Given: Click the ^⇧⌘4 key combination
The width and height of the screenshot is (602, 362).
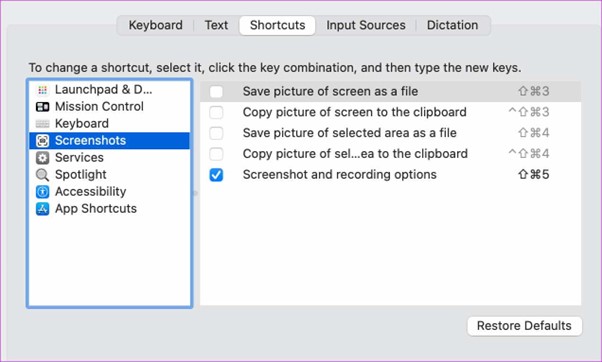Looking at the screenshot, I should point(529,154).
